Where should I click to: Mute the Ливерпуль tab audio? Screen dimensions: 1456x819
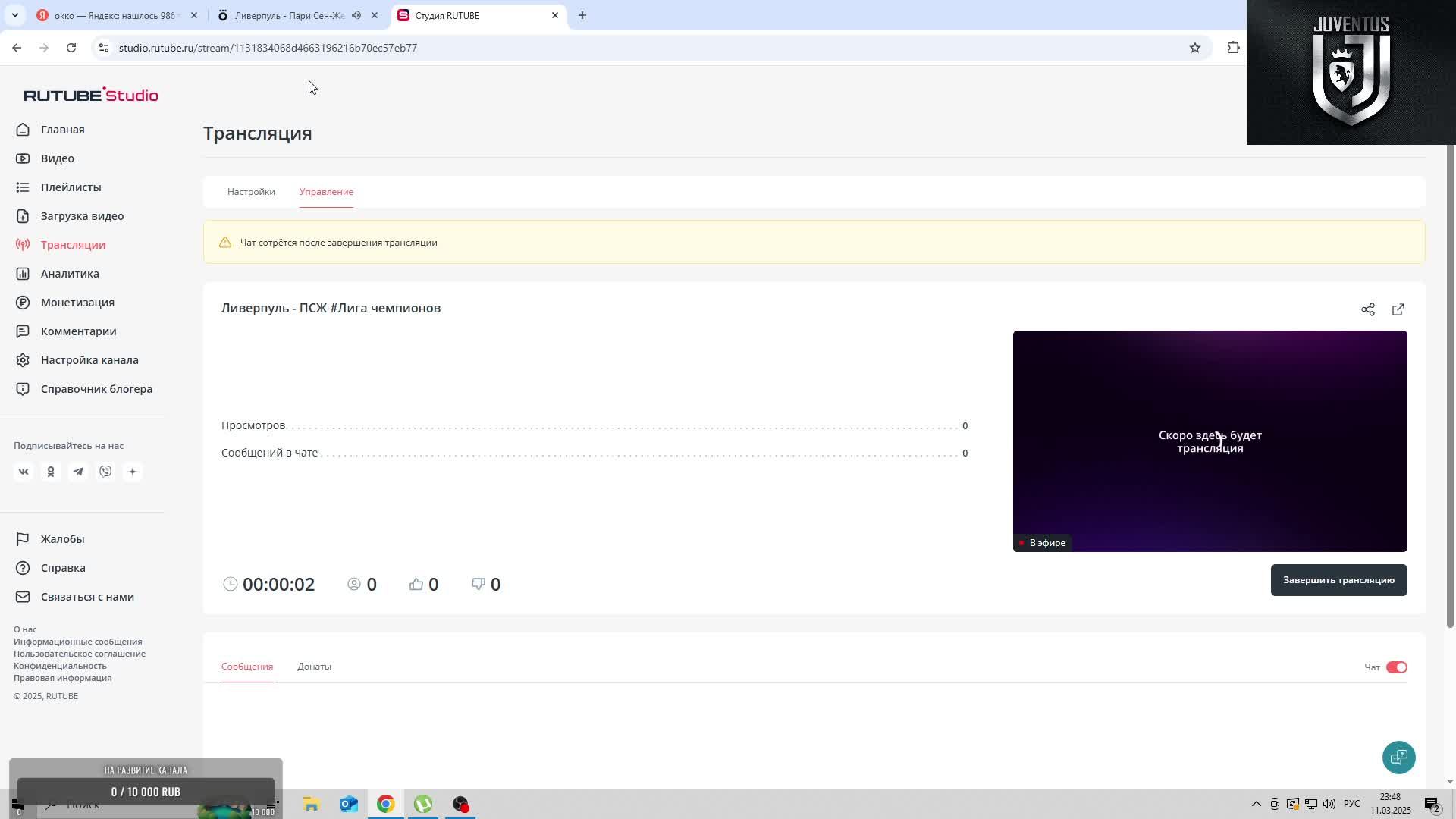(x=356, y=15)
